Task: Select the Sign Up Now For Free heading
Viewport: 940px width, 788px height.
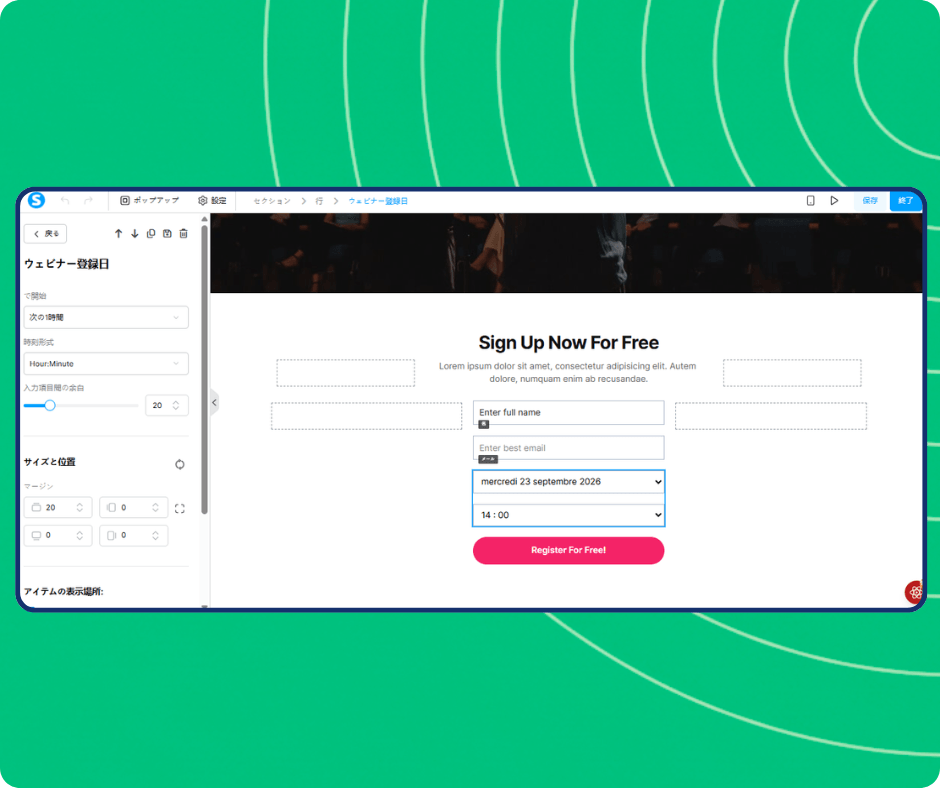Action: pyautogui.click(x=568, y=342)
